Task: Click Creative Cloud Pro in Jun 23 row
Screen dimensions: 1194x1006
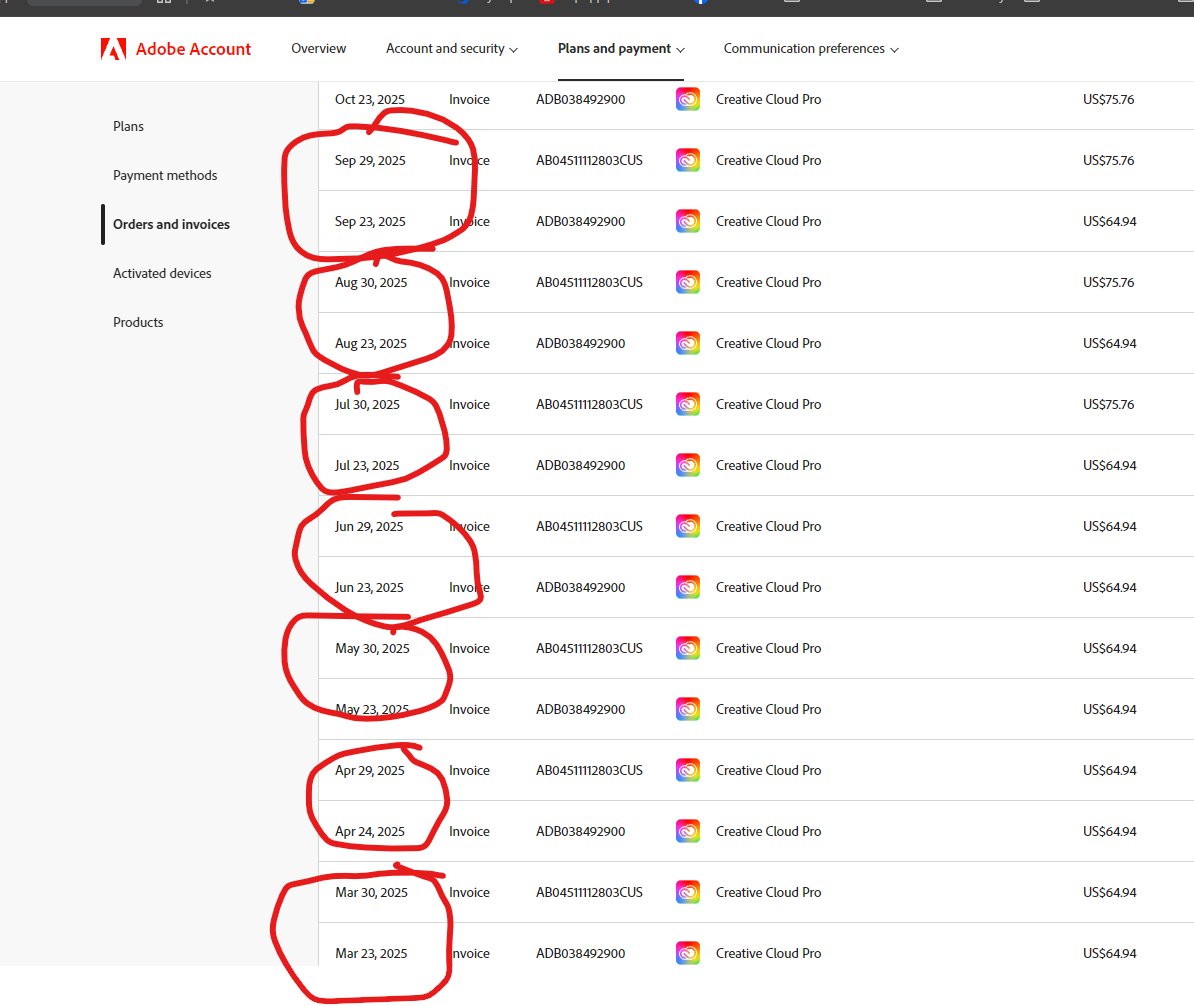Action: coord(768,587)
